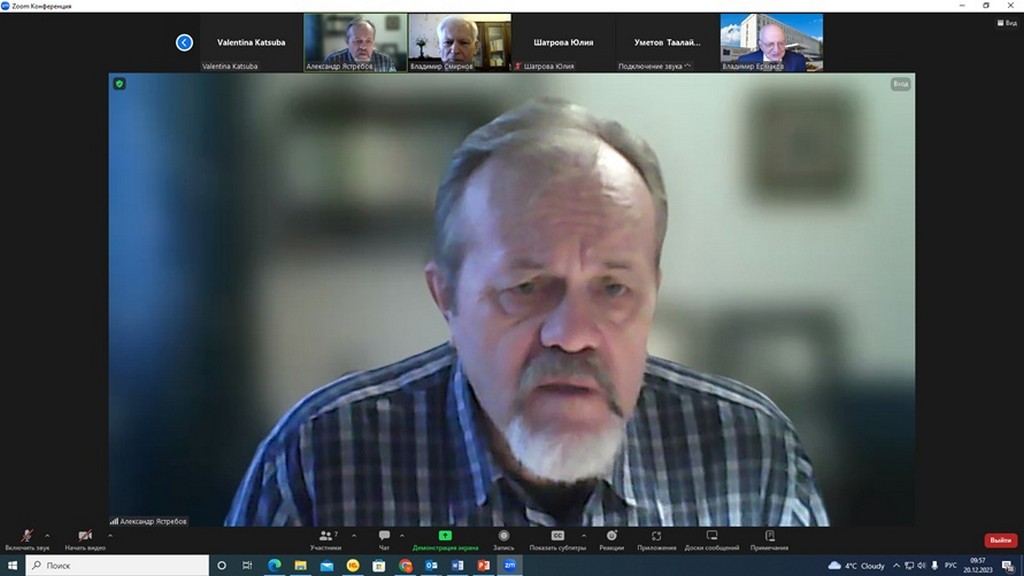Viewport: 1024px width, 576px height.
Task: Click the green encryption shield icon
Action: pos(120,84)
